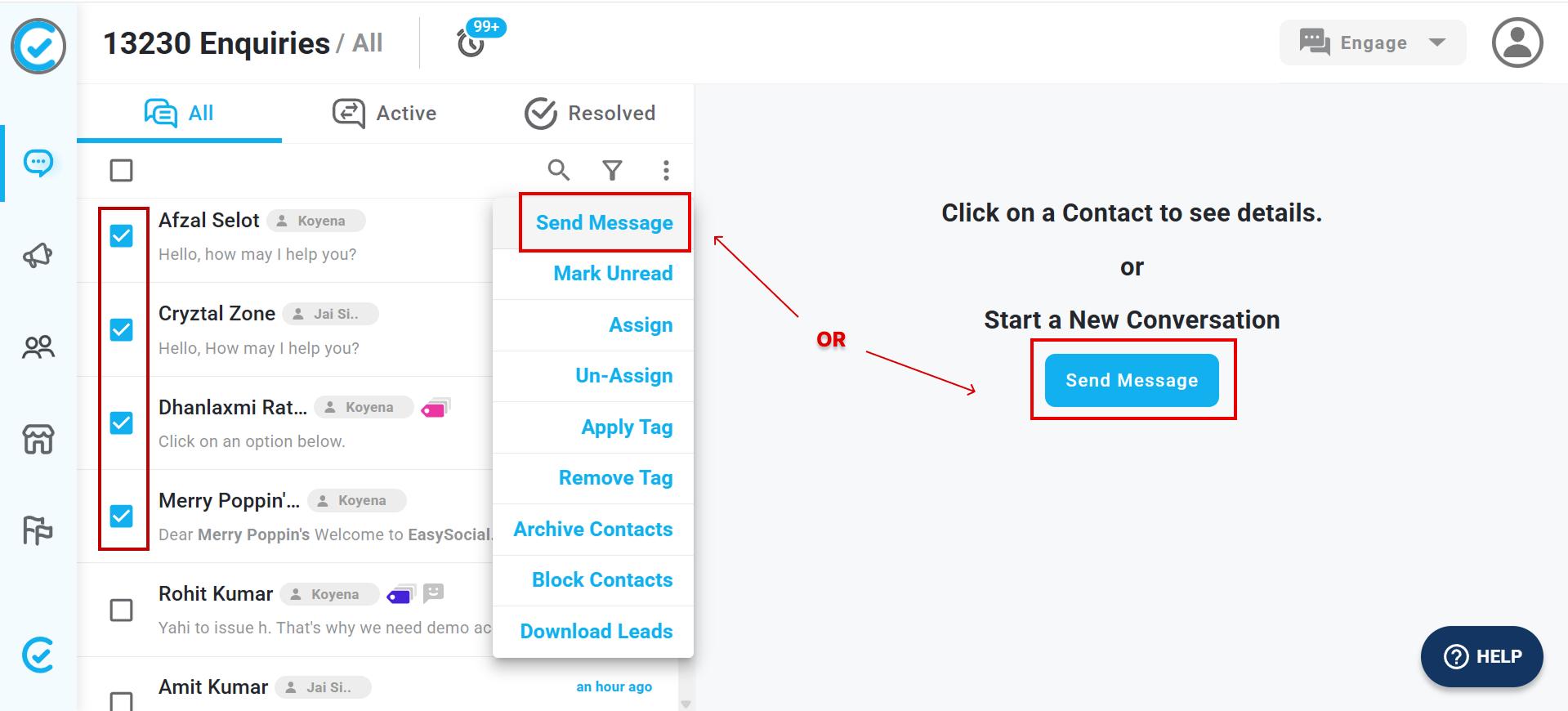Switch to the Active tab
This screenshot has width=1568, height=711.
click(385, 114)
